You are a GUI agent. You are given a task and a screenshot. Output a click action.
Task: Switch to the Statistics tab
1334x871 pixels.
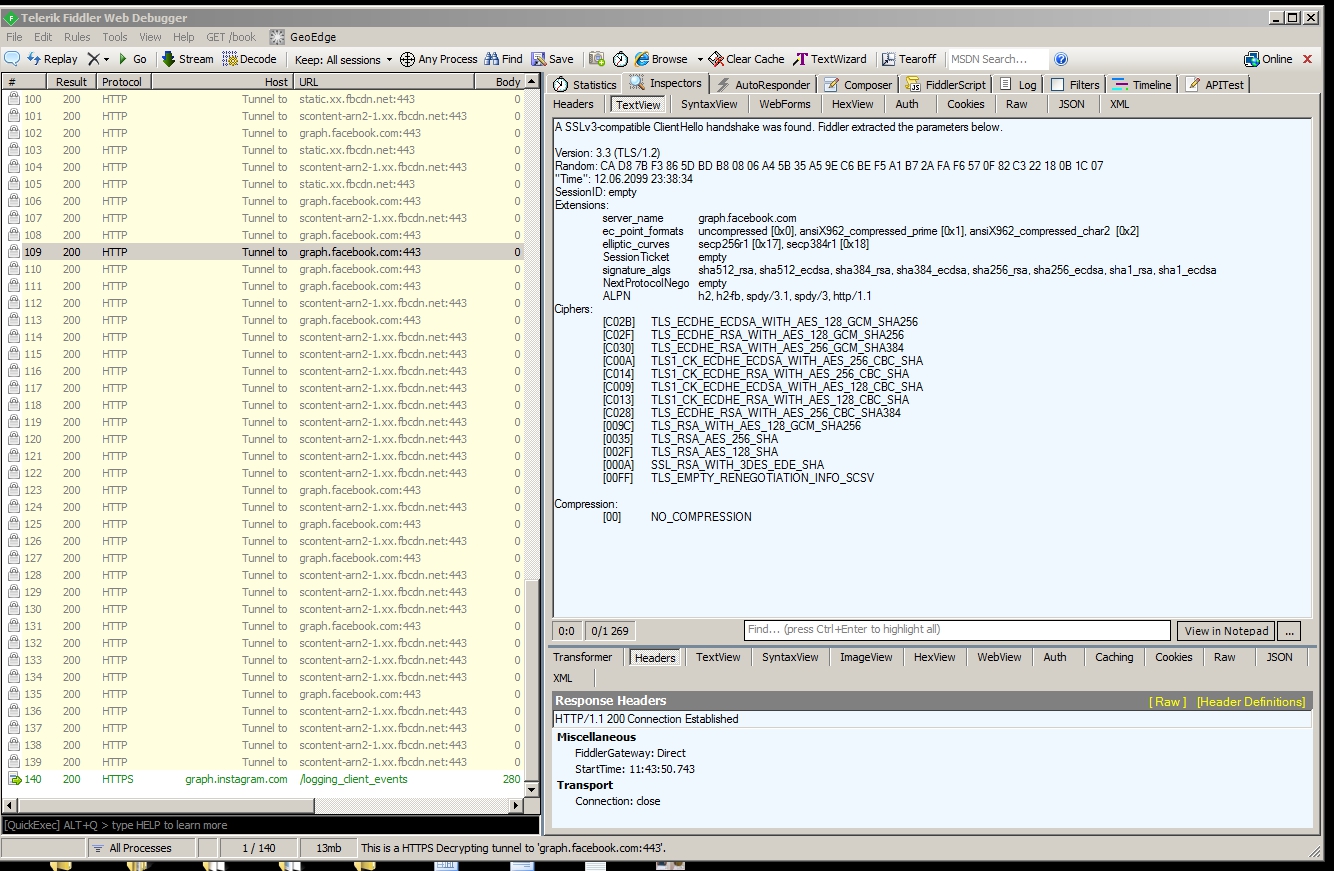tap(585, 85)
